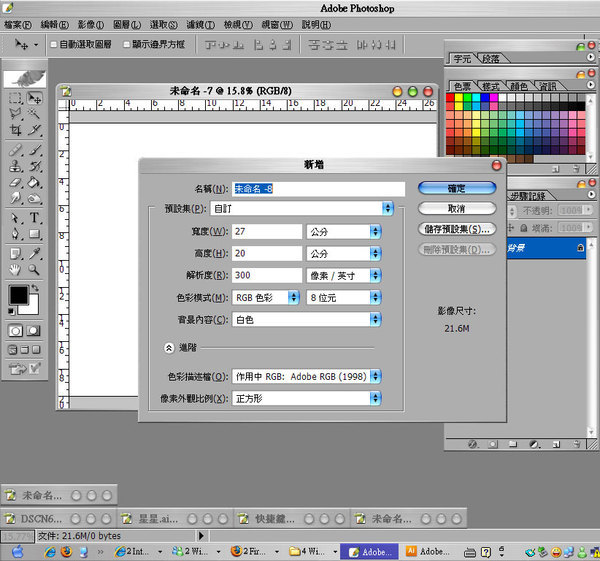Enable the 自動選取圖層 checkbox

[x=53, y=44]
